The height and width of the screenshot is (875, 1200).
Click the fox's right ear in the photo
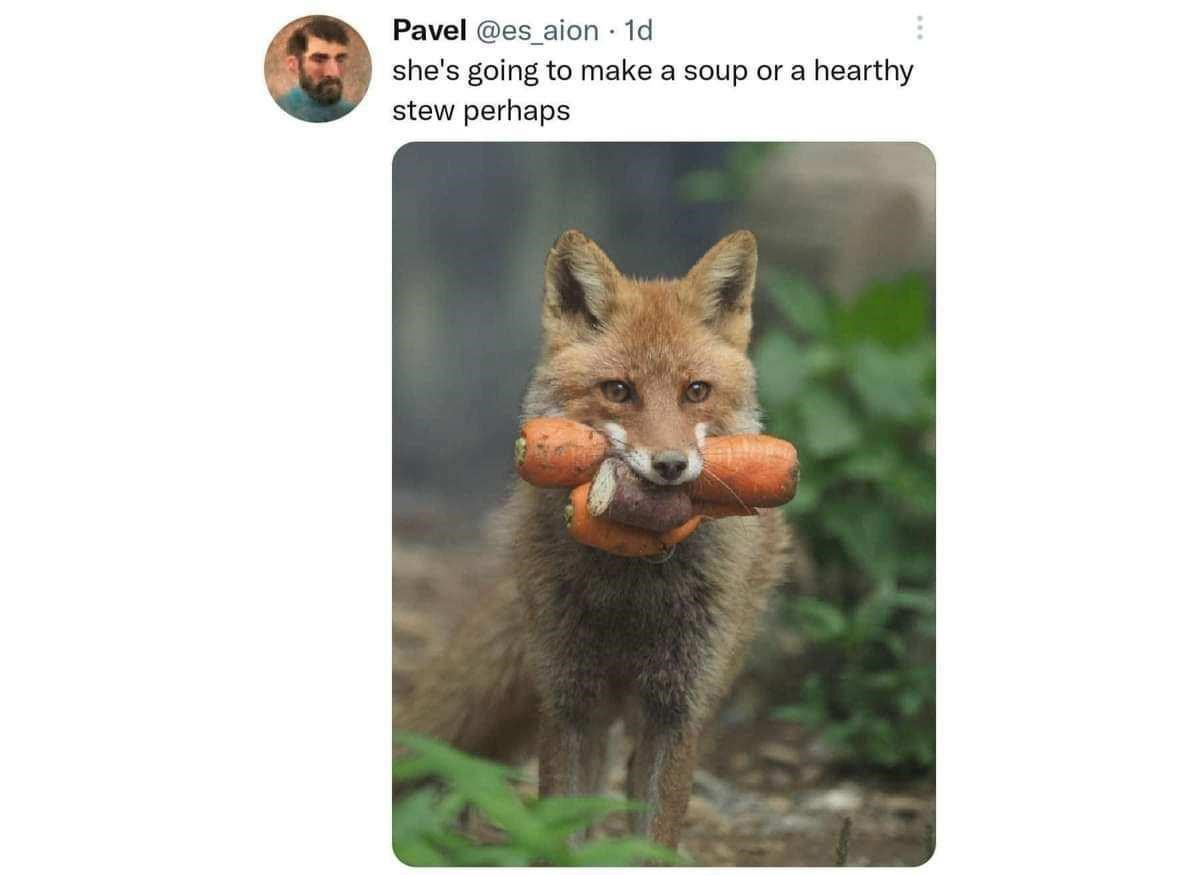(723, 279)
